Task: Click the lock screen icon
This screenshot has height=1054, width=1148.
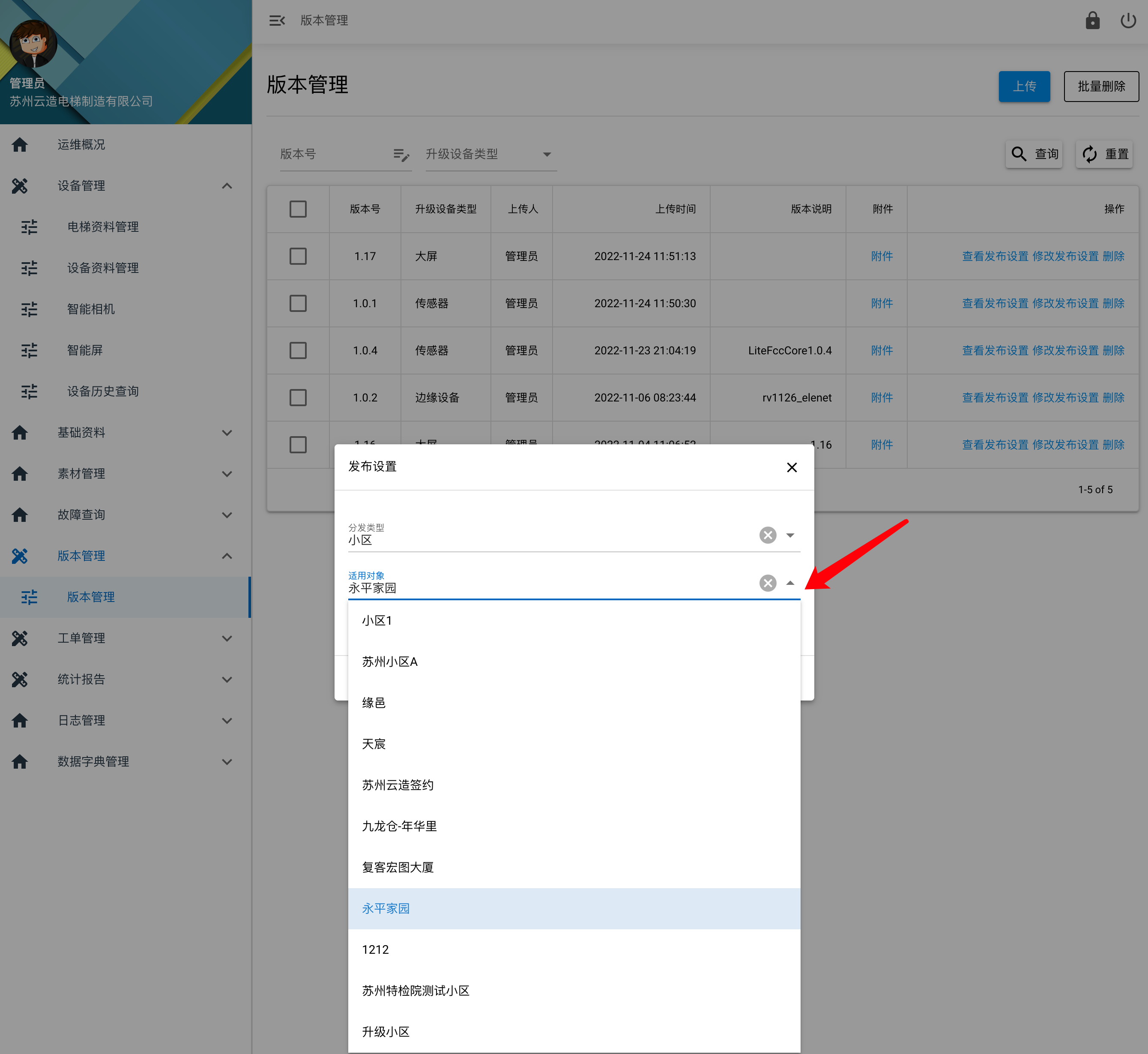Action: click(1092, 21)
